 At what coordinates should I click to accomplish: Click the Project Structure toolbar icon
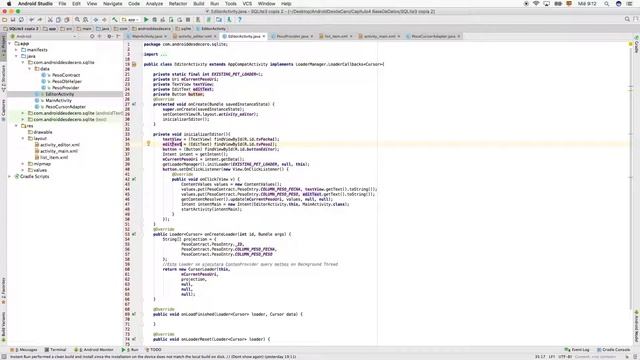click(219, 20)
